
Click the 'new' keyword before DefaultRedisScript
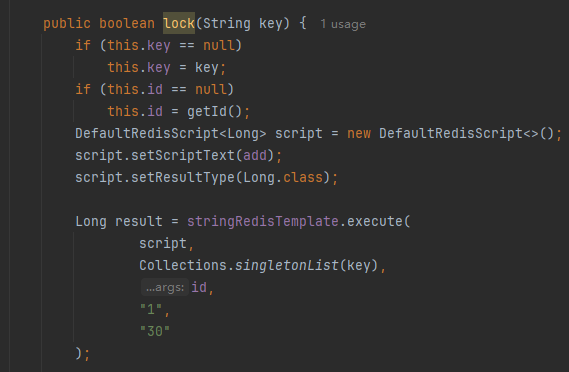coord(359,134)
